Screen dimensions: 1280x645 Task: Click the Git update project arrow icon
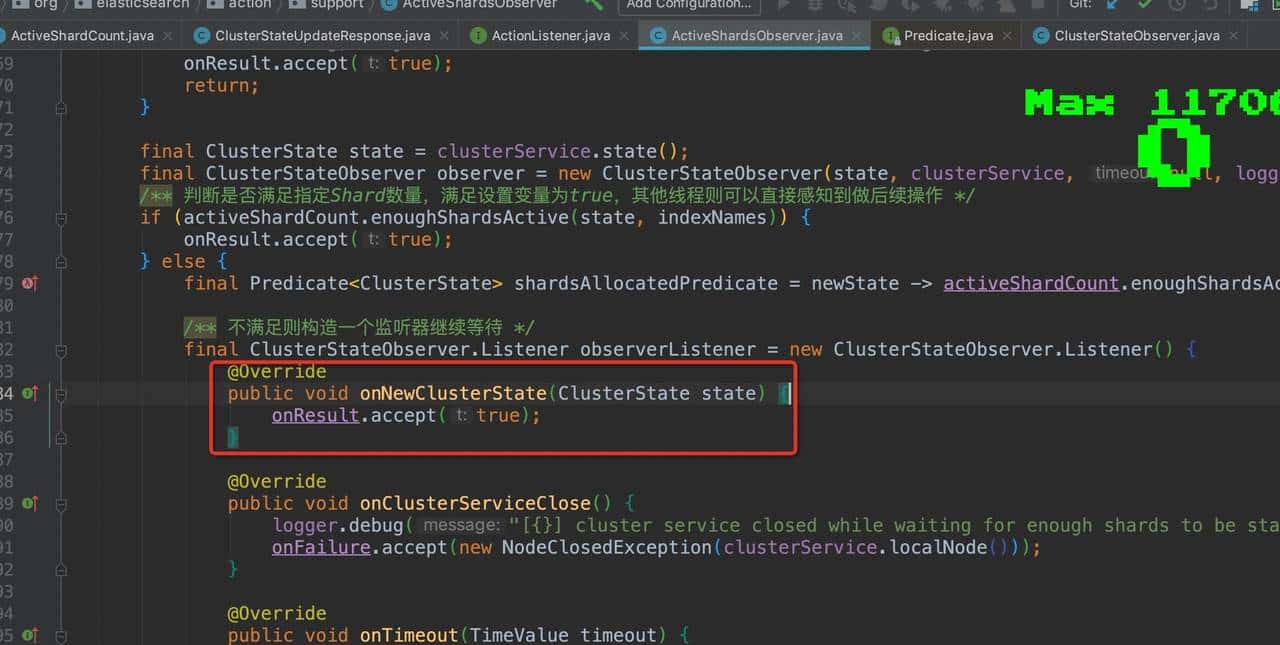click(x=1111, y=4)
